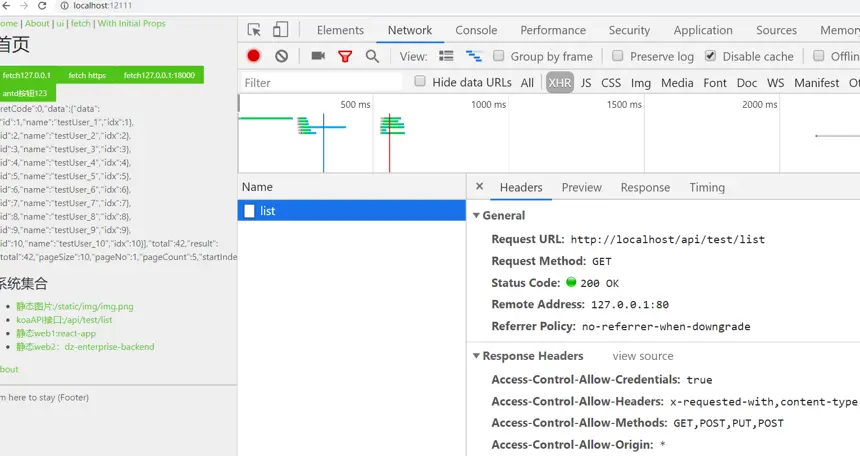Show the Headers detail tab
Viewport: 860px width, 456px height.
tap(521, 188)
